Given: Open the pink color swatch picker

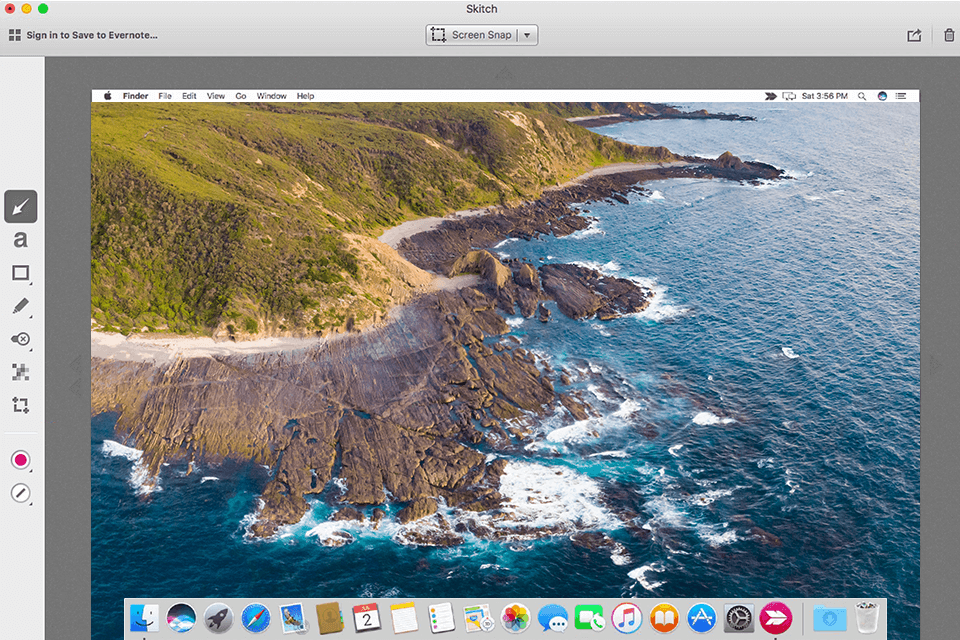Looking at the screenshot, I should 20,460.
